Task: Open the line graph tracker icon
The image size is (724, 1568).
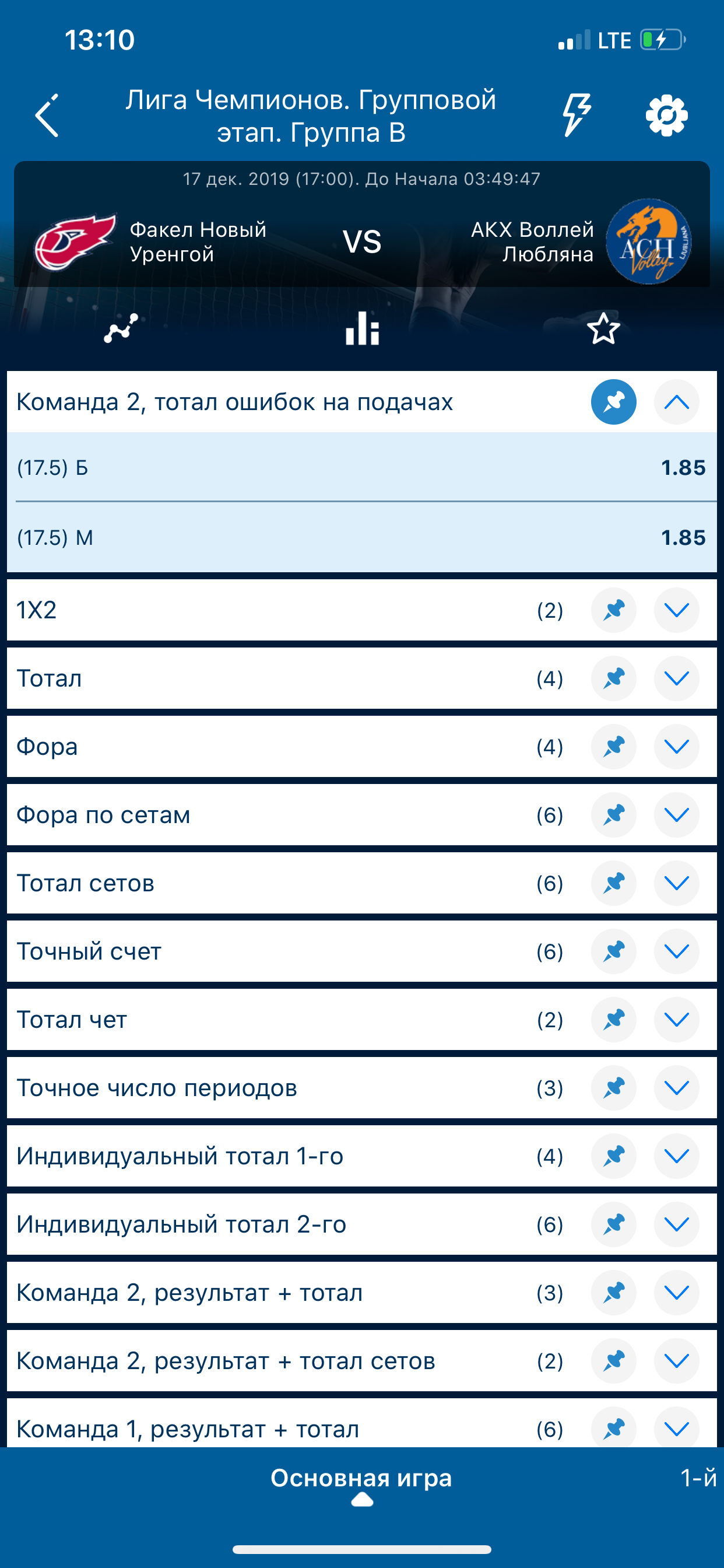Action: (121, 328)
